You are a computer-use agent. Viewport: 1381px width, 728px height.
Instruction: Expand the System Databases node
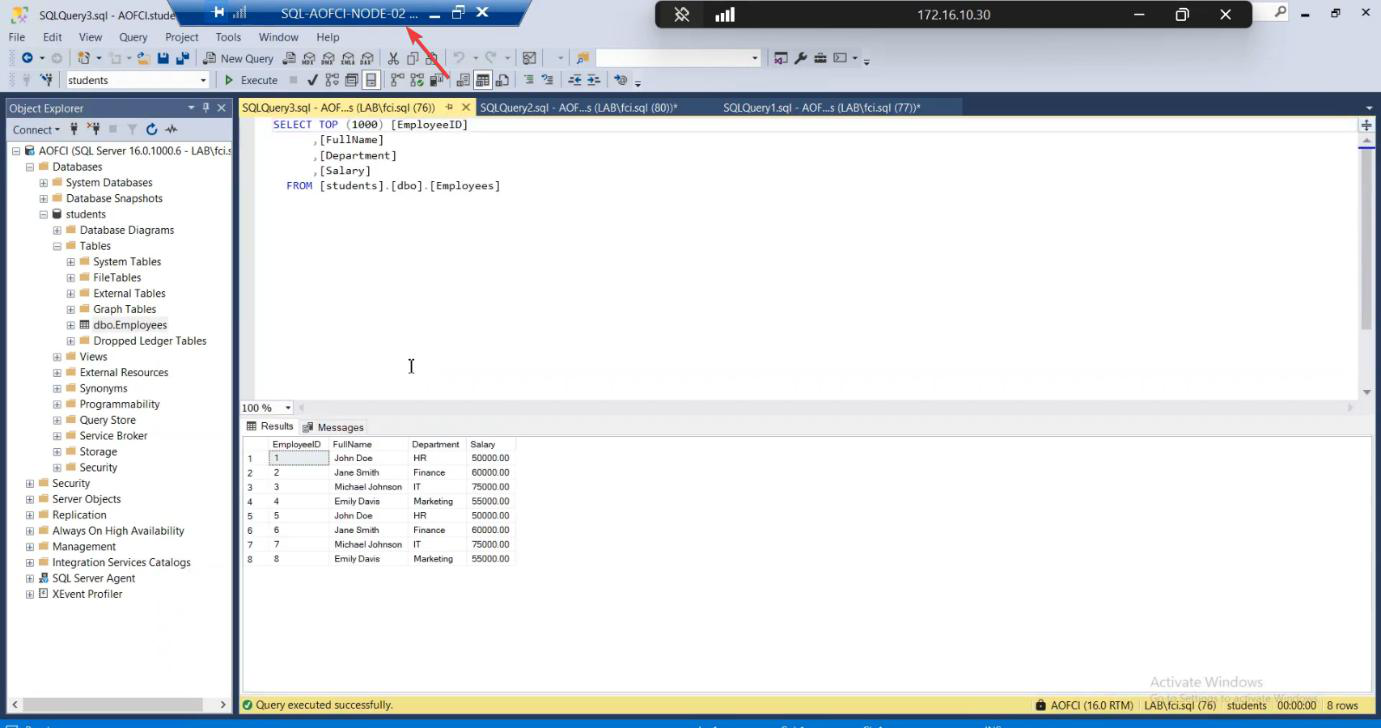43,183
